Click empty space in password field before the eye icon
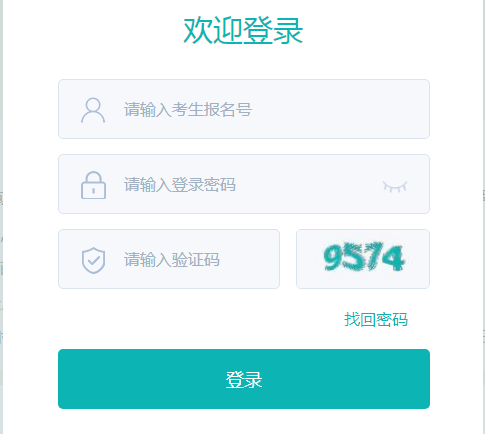The height and width of the screenshot is (434, 485). 308,184
